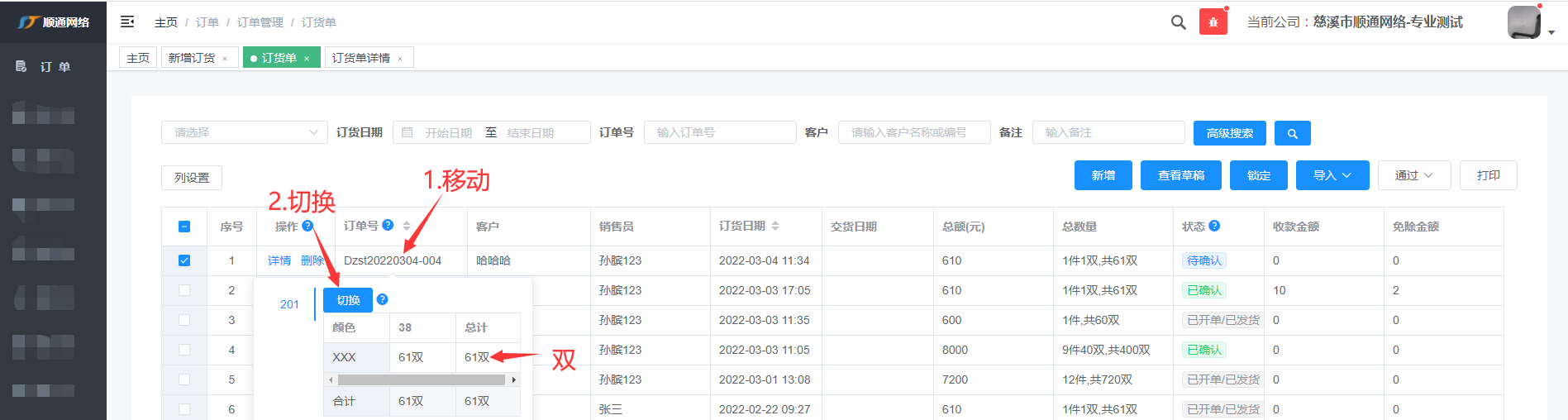The width and height of the screenshot is (1568, 420).
Task: Close the 新增订货 tab
Action: [x=225, y=59]
